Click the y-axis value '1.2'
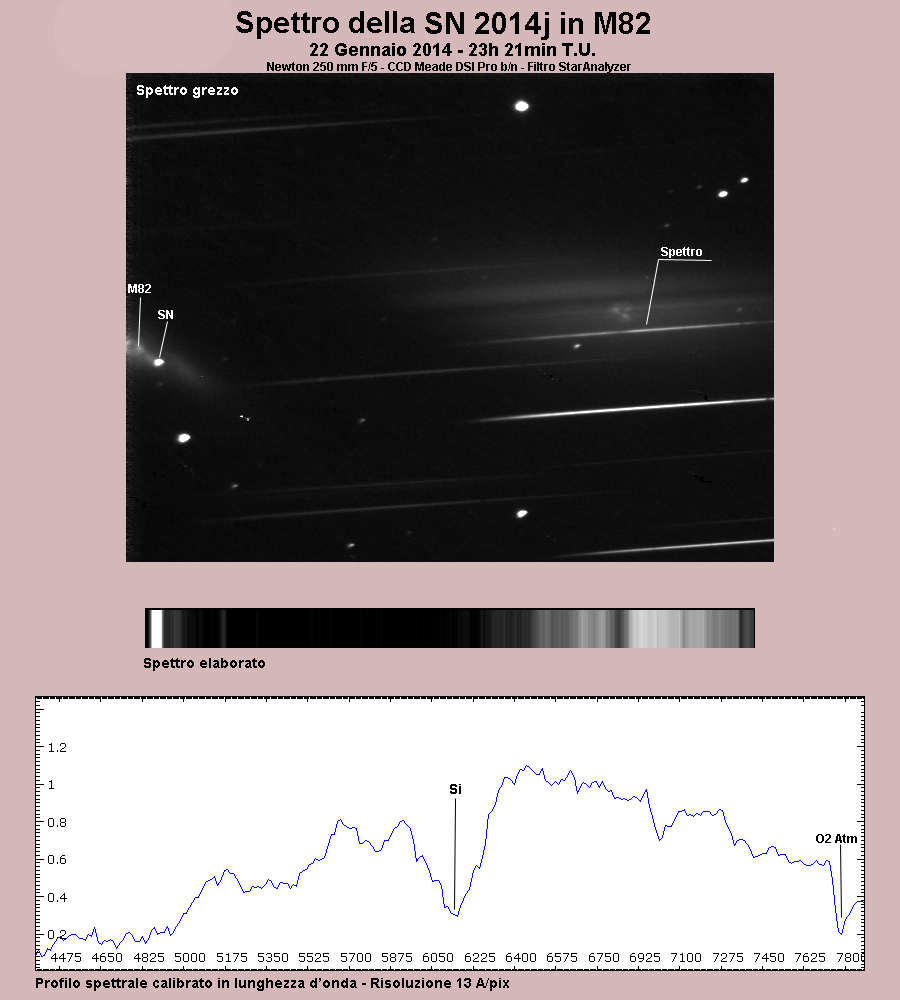This screenshot has height=1000, width=900. pyautogui.click(x=57, y=747)
